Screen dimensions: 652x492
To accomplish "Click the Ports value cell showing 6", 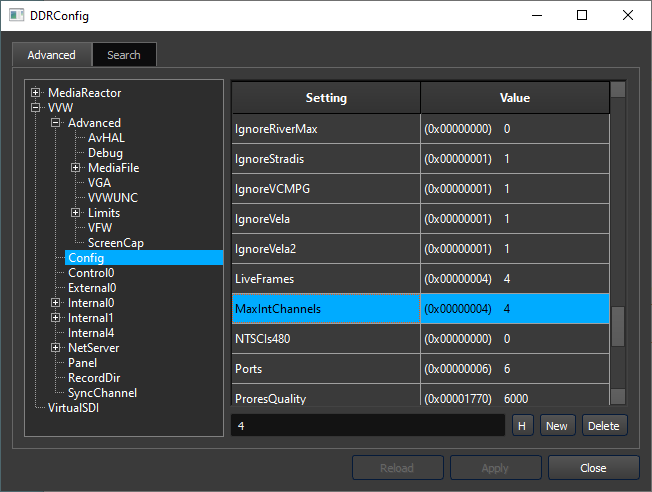I will tap(515, 368).
